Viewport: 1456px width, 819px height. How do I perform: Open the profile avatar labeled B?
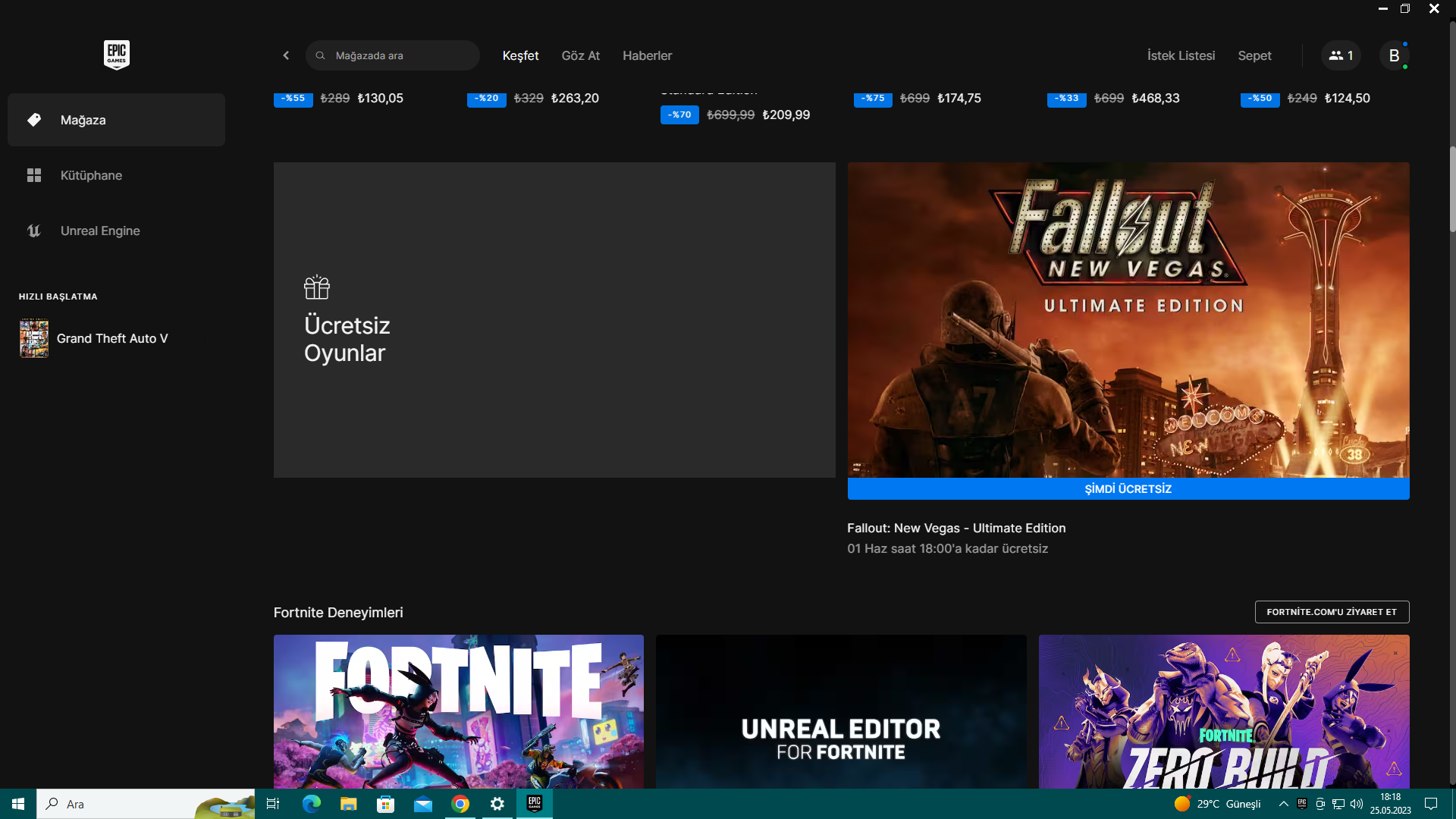(1393, 55)
